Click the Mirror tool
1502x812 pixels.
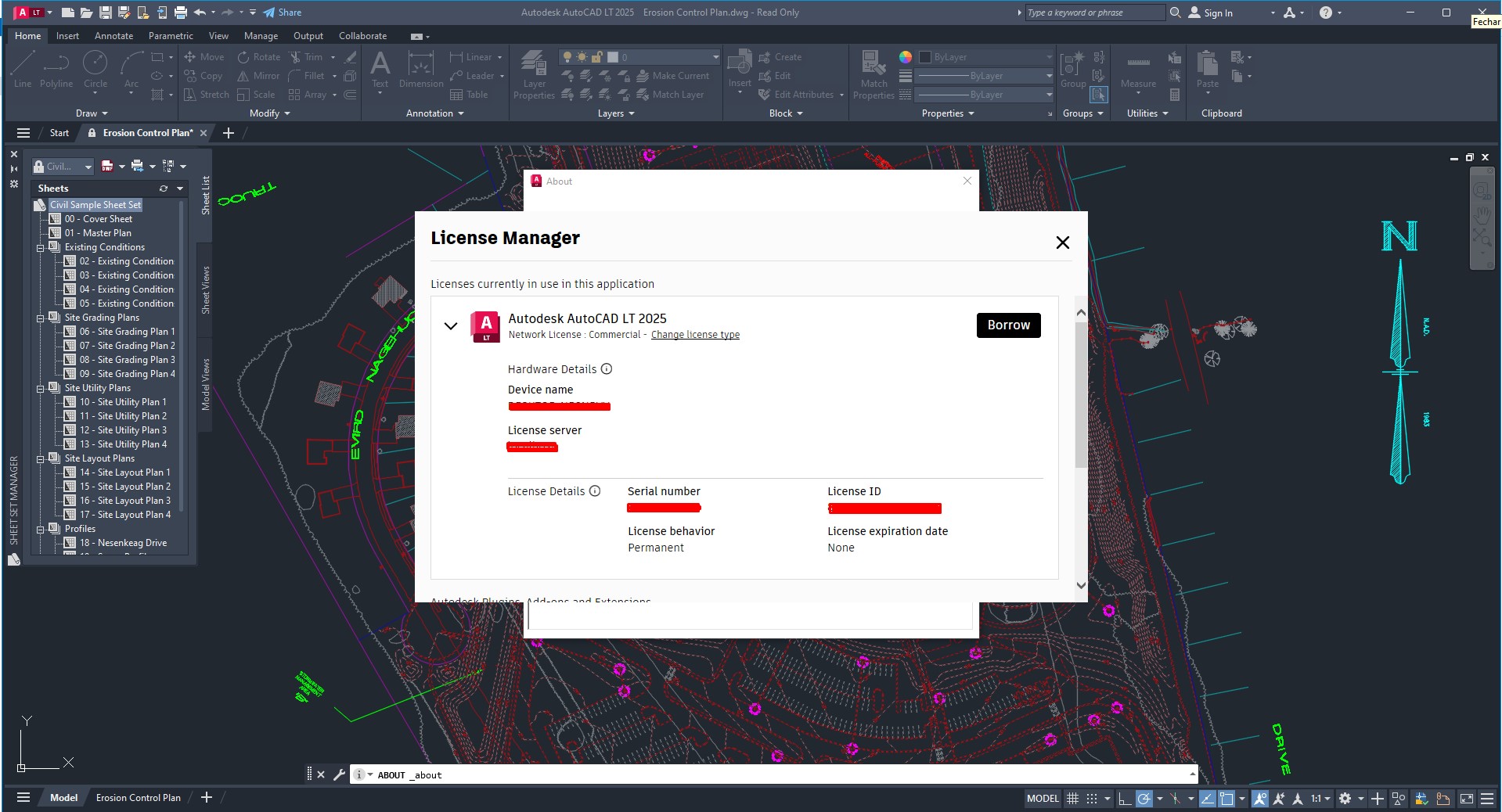259,76
